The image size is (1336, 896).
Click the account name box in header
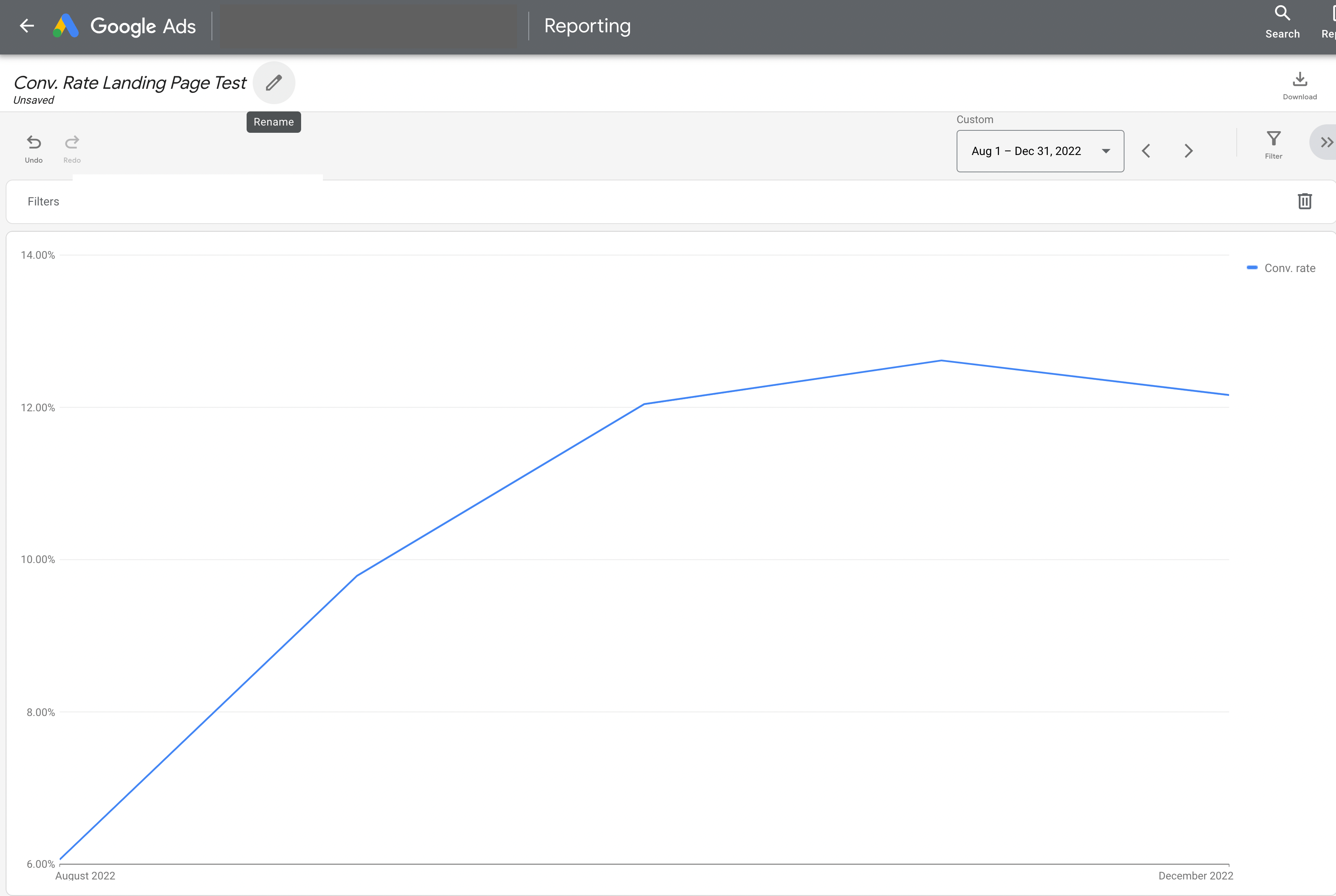[369, 26]
